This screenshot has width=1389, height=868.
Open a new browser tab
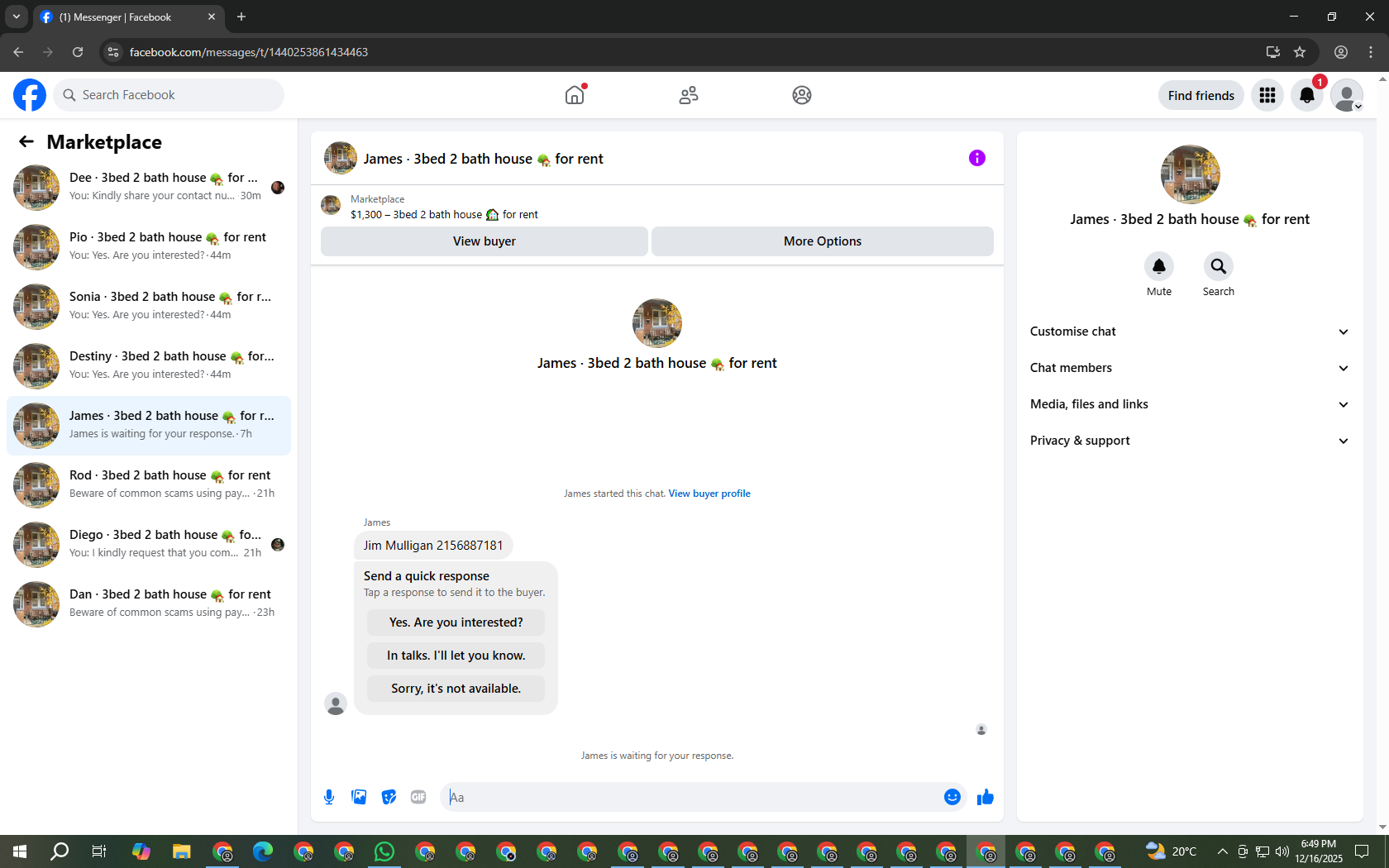pyautogui.click(x=241, y=17)
